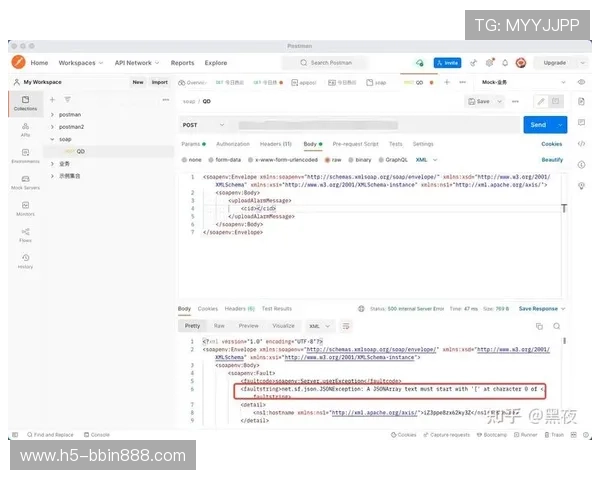Switch to the Pre-request Script tab
The height and width of the screenshot is (480, 600).
[355, 144]
